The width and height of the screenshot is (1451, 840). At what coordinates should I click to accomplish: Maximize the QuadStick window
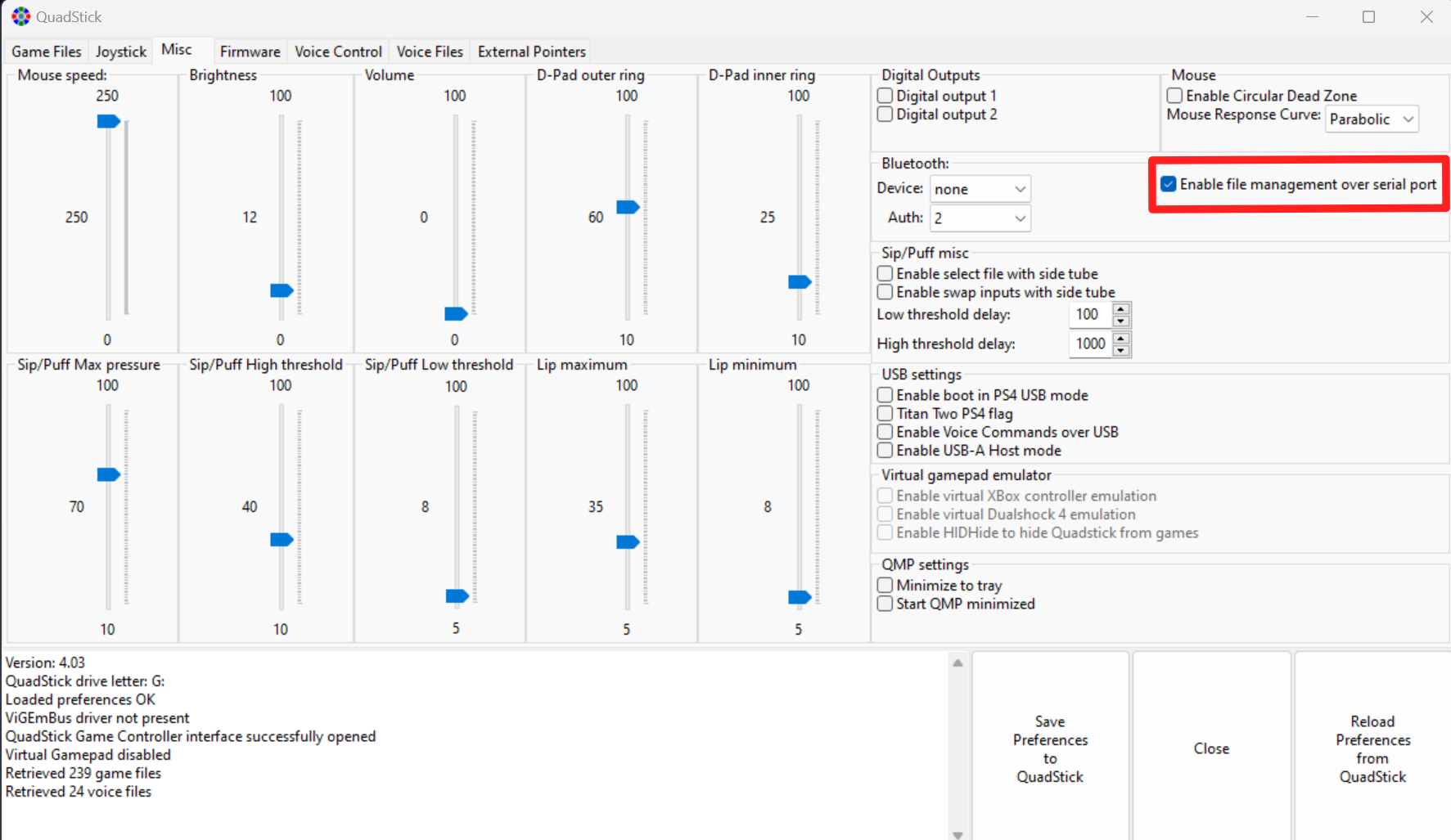click(x=1368, y=16)
